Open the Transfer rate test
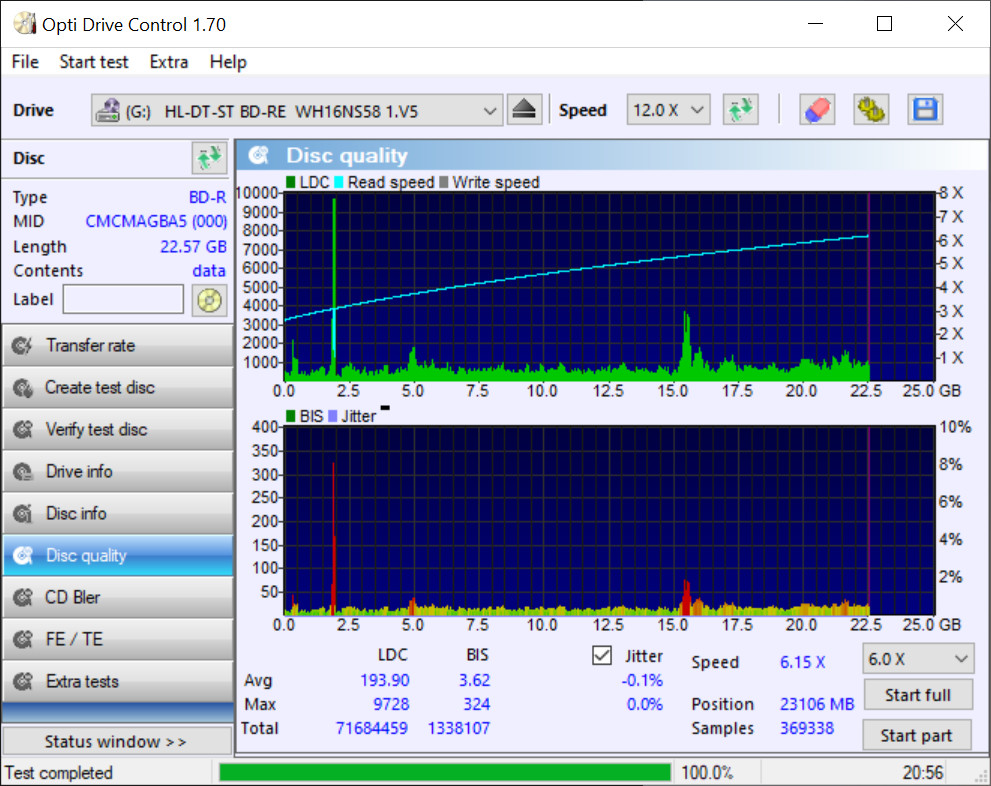This screenshot has width=991, height=786. [117, 346]
